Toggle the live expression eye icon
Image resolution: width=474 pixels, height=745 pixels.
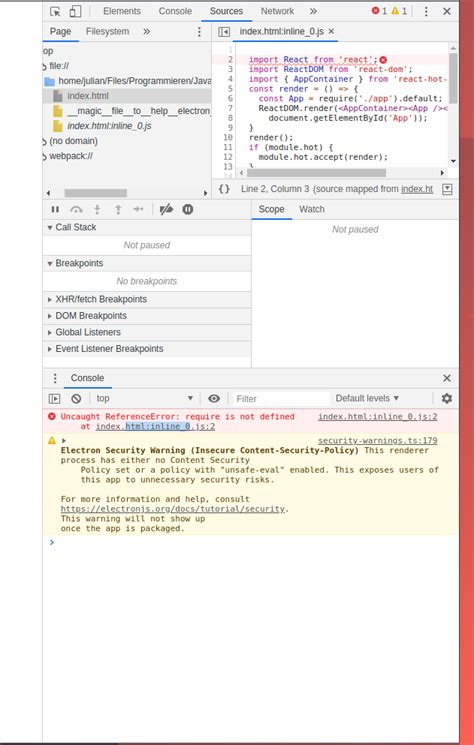(214, 399)
